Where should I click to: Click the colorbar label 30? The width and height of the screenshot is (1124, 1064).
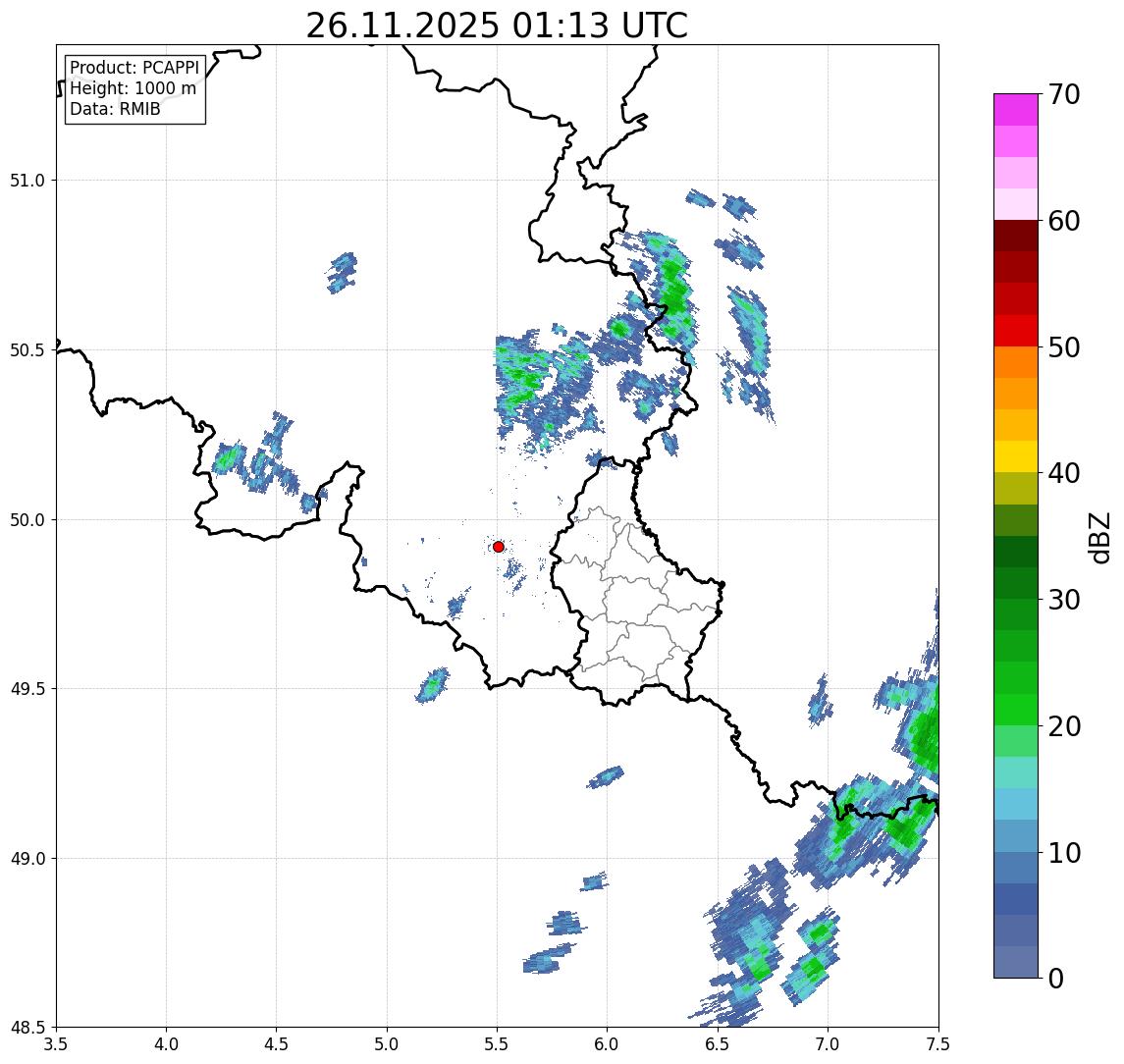tap(1063, 600)
